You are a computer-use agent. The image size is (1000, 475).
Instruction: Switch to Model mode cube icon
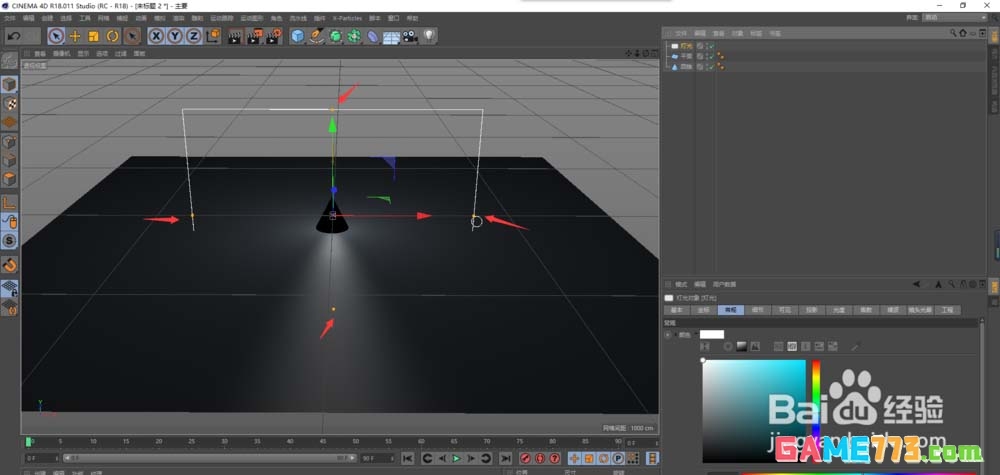click(9, 84)
